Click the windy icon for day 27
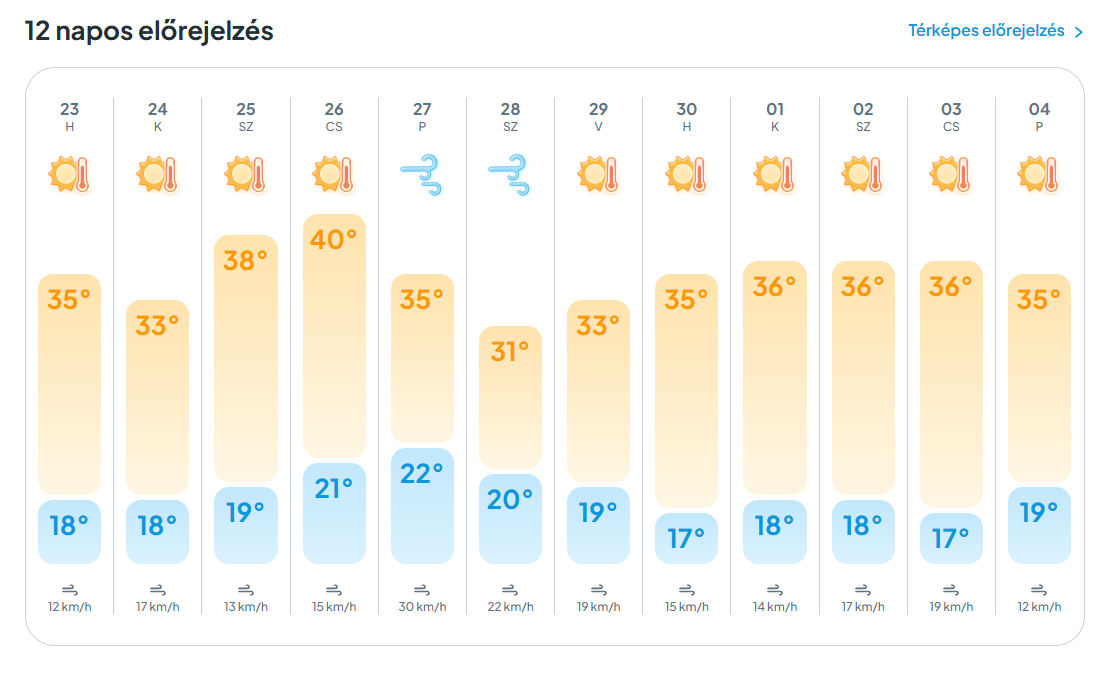 point(421,174)
